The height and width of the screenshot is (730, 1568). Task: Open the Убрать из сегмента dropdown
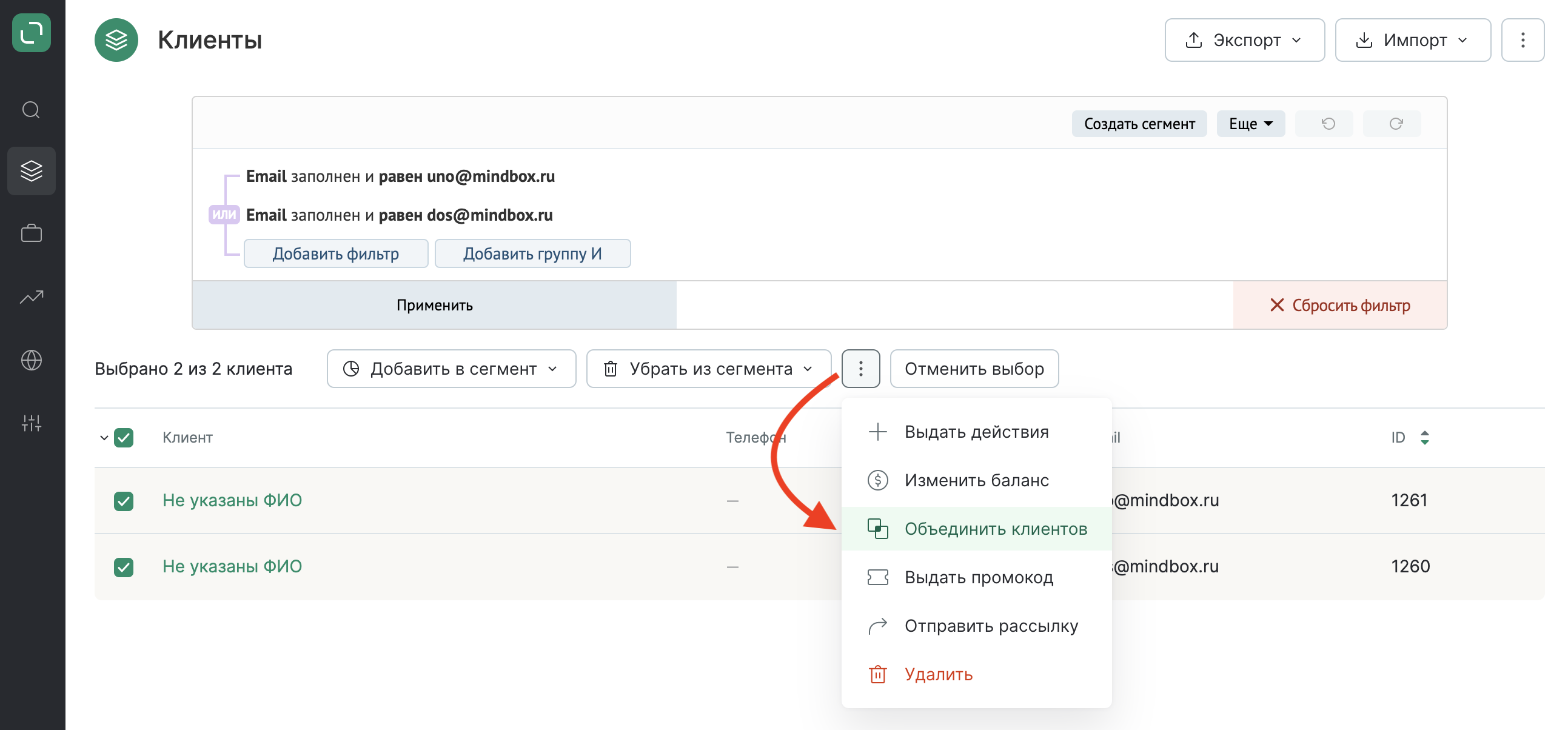click(x=709, y=369)
